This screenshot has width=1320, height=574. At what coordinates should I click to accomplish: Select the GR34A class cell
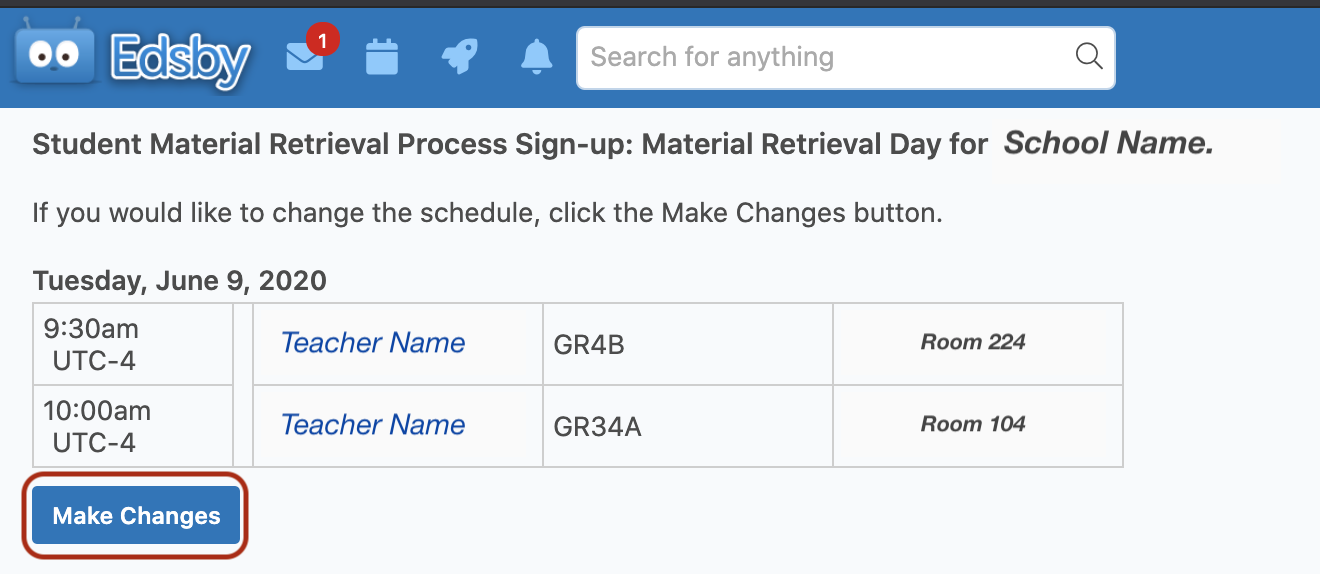coord(688,427)
